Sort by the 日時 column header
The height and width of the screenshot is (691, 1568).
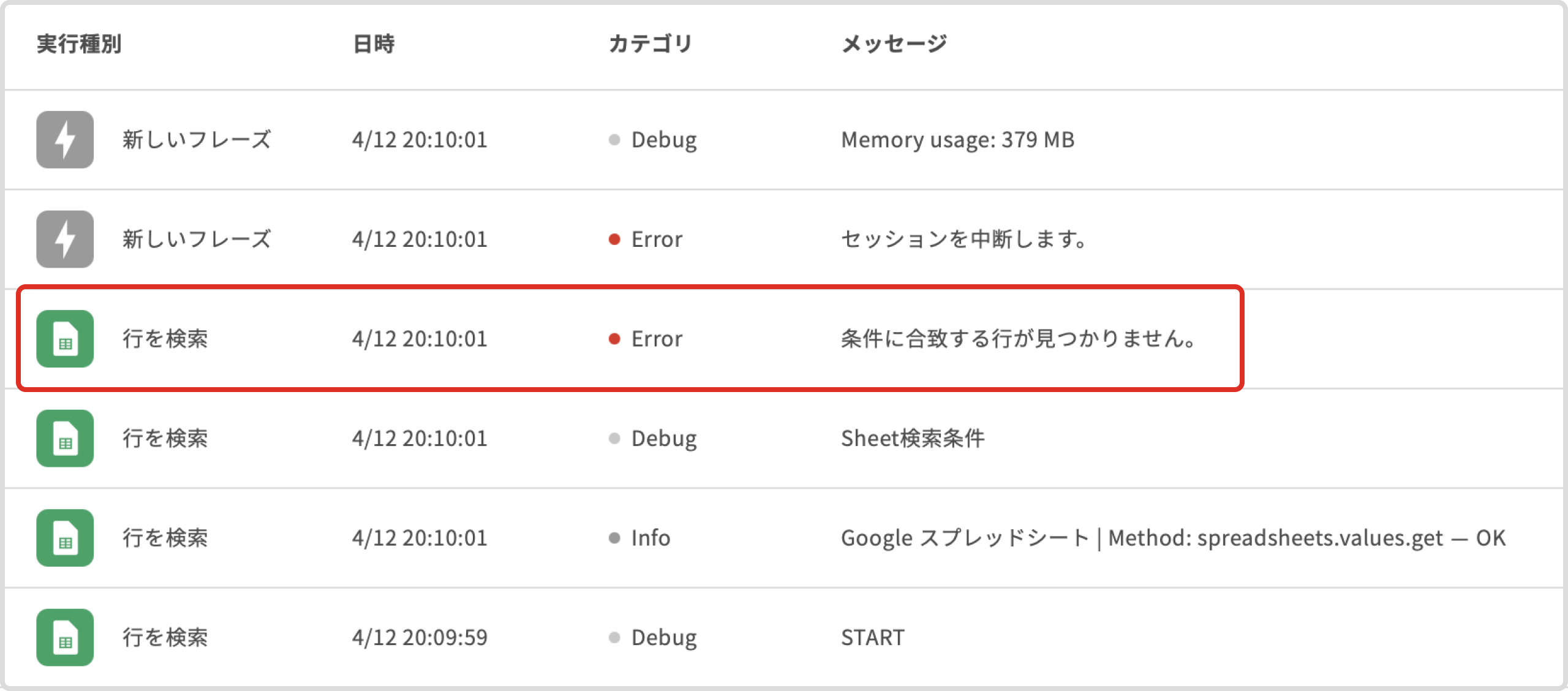point(374,44)
